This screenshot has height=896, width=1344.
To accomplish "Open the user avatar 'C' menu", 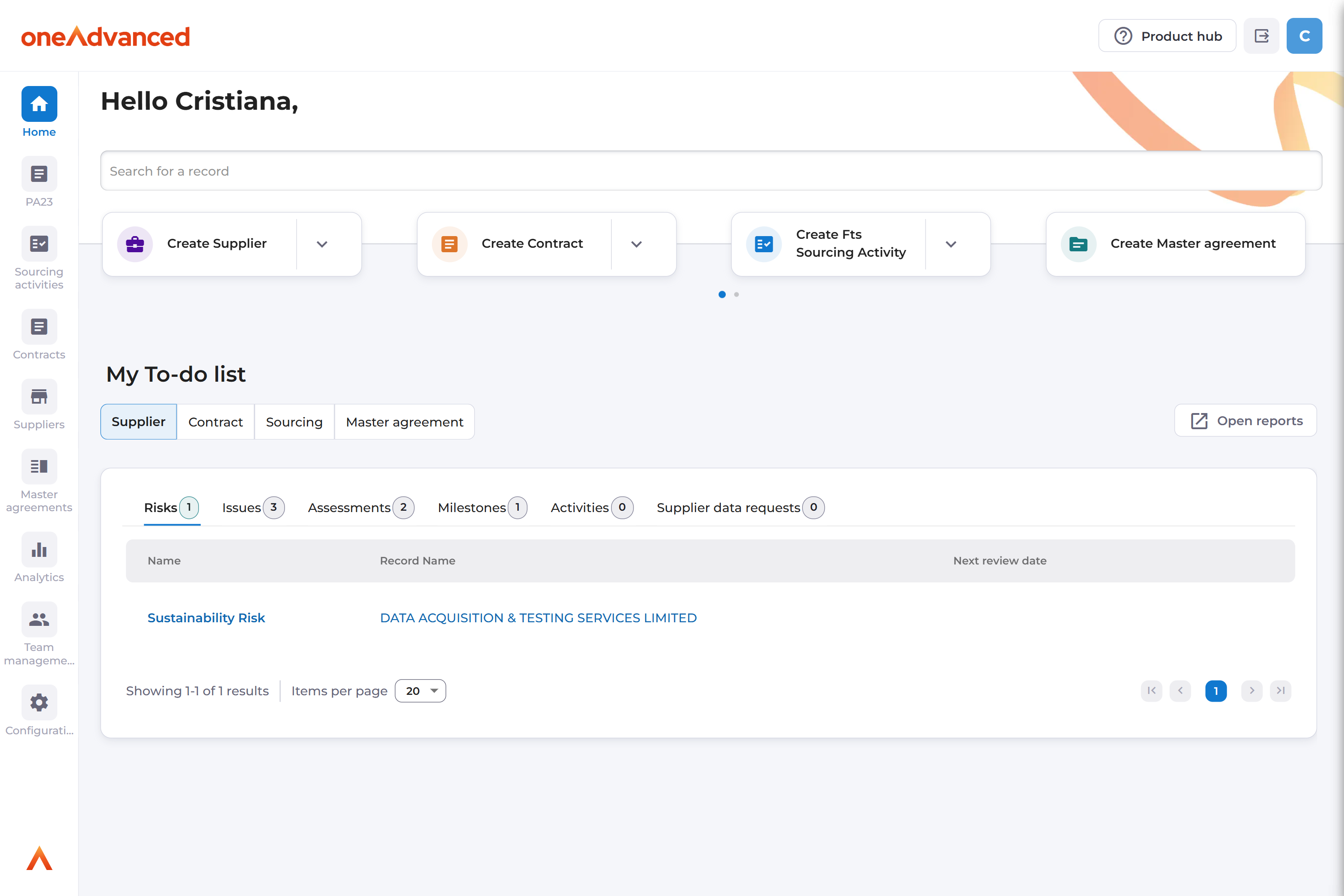I will [x=1304, y=36].
